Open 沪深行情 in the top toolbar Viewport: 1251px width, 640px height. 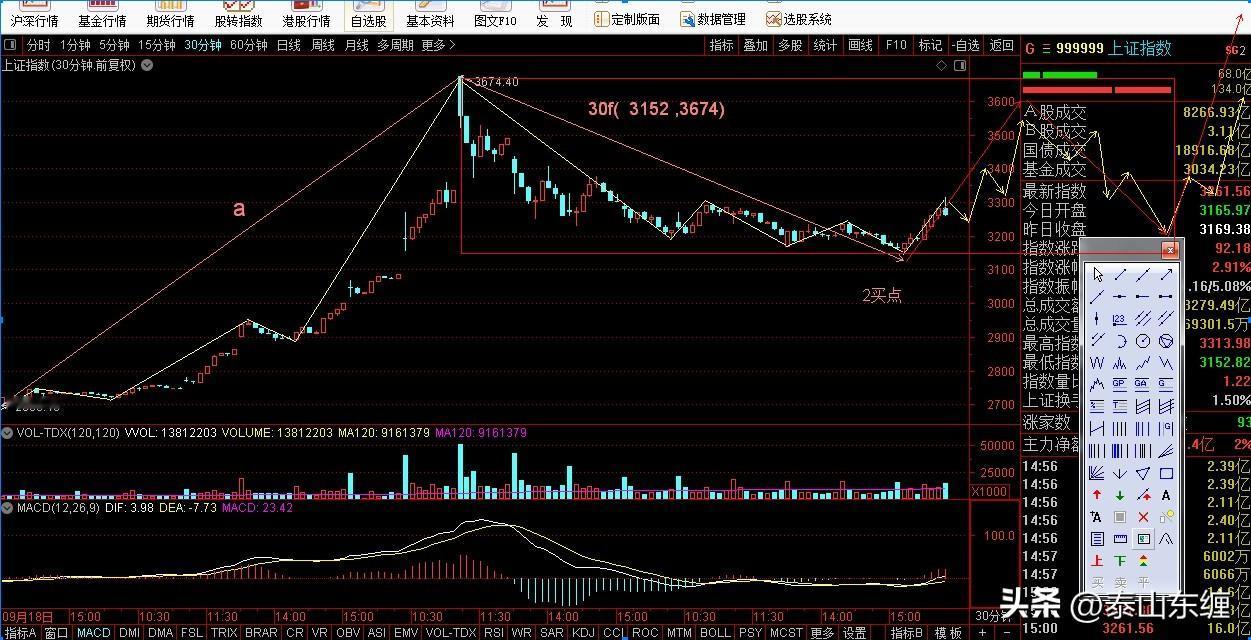[x=34, y=15]
